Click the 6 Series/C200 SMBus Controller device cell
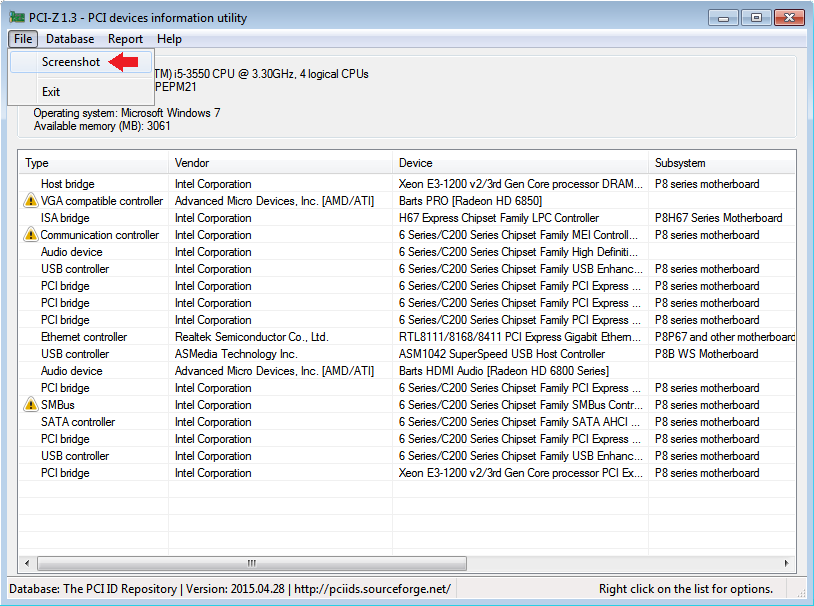This screenshot has height=606, width=814. point(520,405)
